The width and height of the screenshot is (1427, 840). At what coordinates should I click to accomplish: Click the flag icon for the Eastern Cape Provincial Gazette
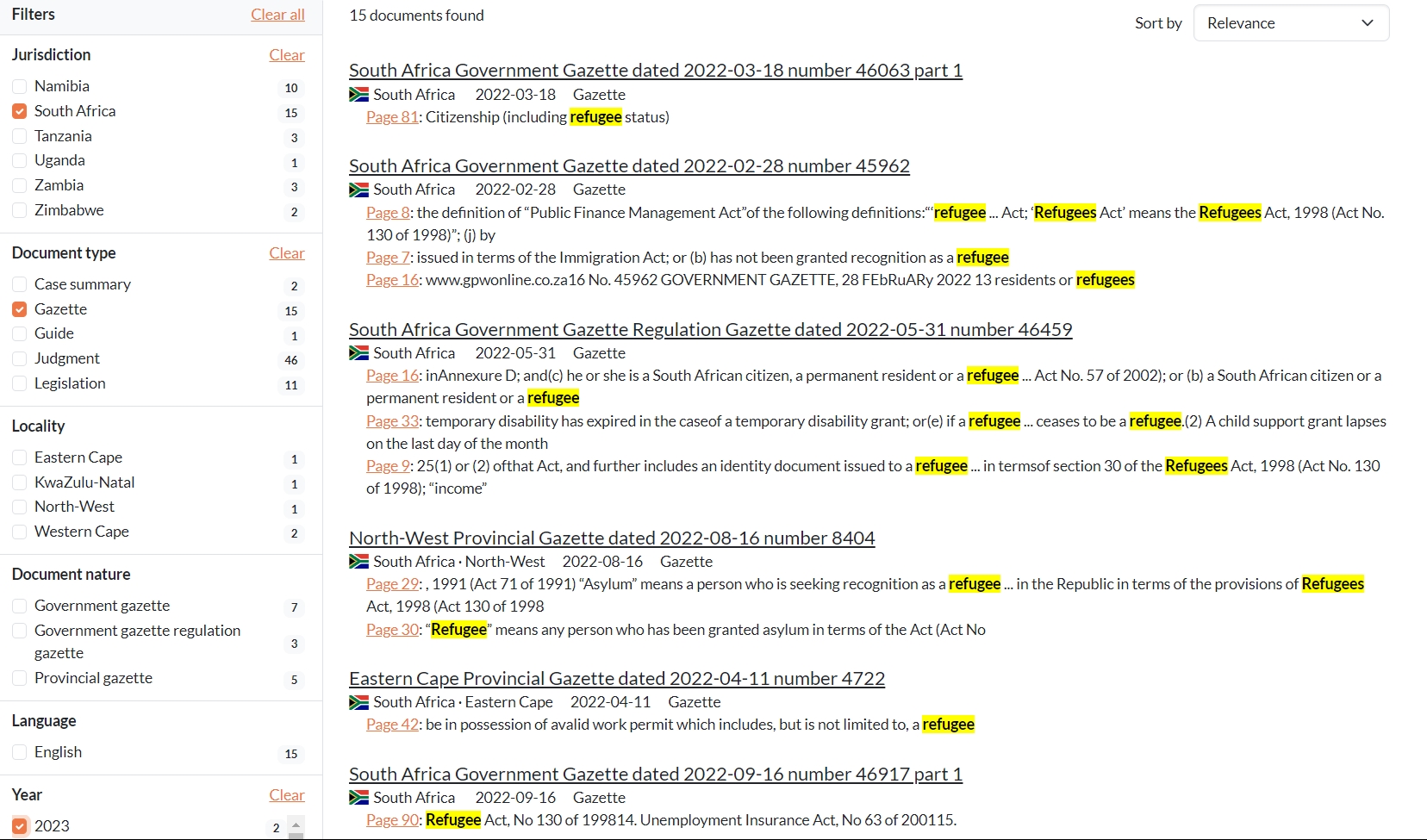point(358,702)
